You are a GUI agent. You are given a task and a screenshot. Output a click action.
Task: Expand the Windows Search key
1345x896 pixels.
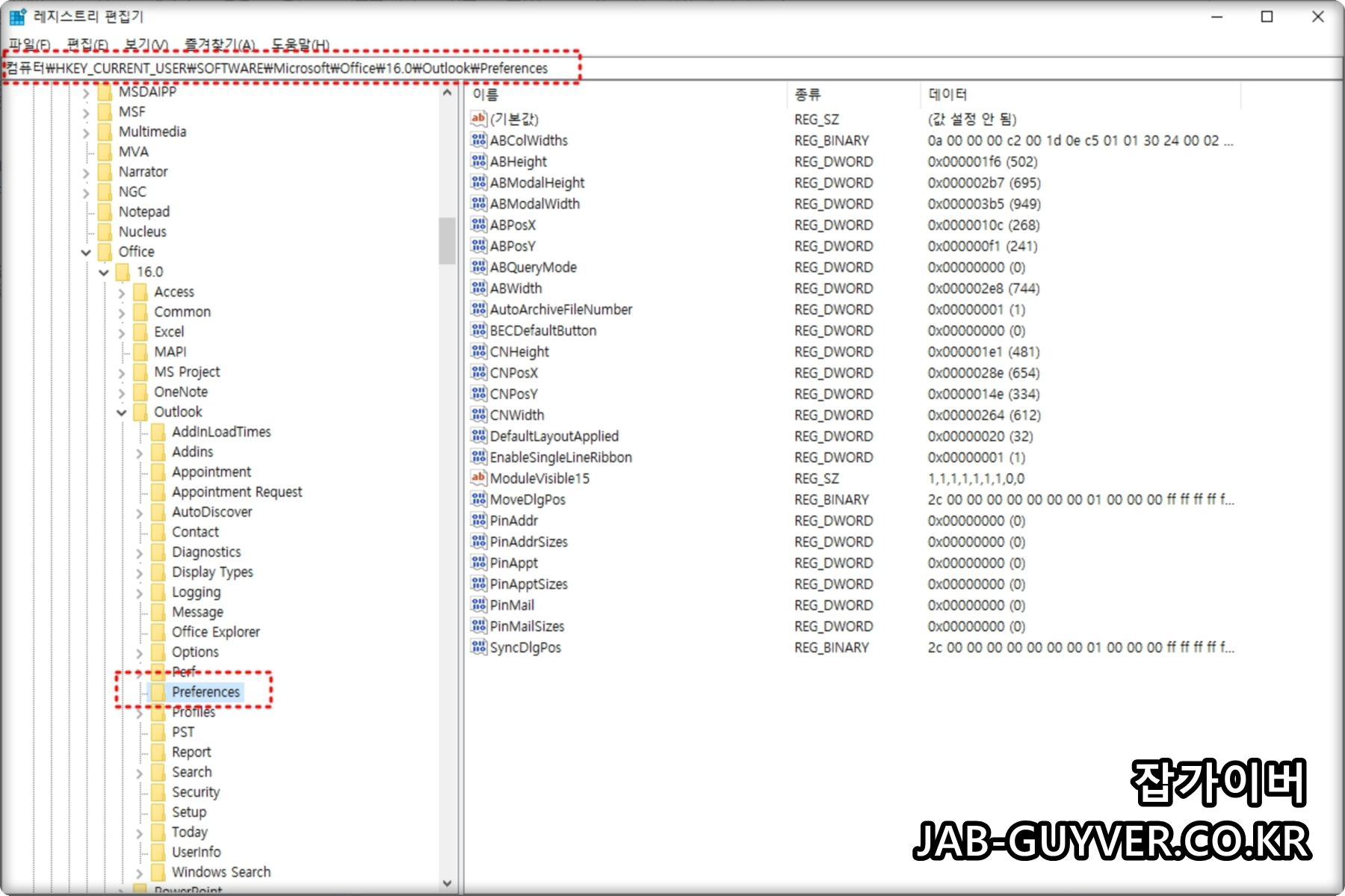click(x=140, y=873)
